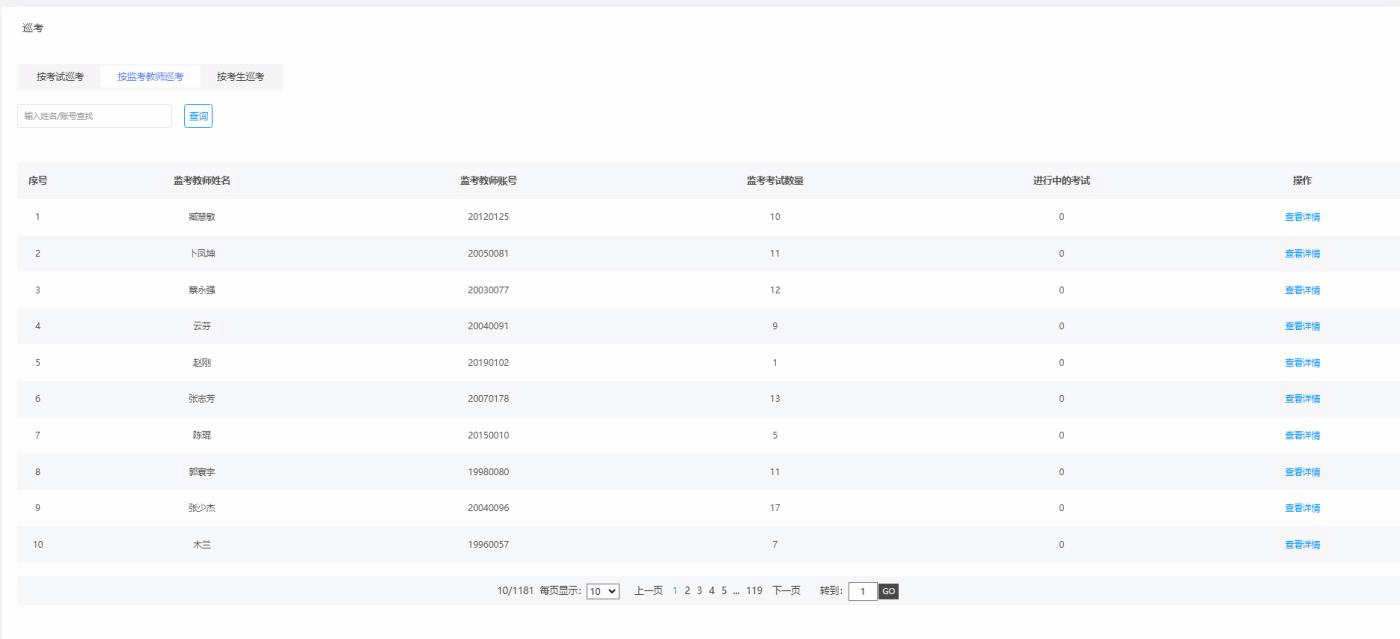Go to the 下一页 next page

(786, 591)
